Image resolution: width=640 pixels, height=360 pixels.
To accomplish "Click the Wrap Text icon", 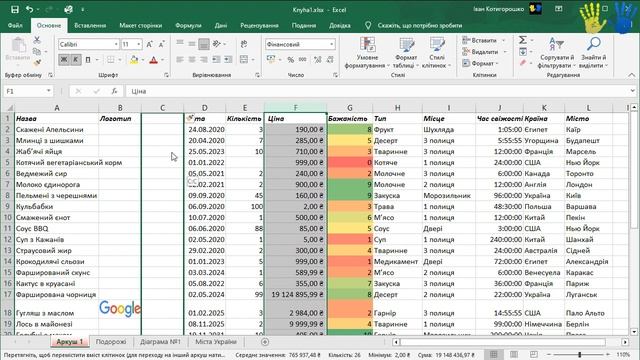I will [244, 44].
